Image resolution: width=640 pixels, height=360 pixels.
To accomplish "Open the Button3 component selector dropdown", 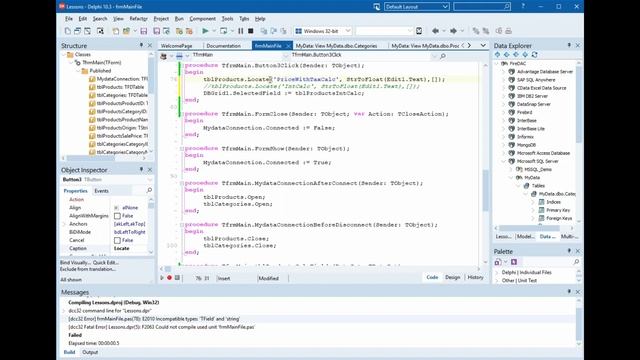I will click(x=149, y=180).
